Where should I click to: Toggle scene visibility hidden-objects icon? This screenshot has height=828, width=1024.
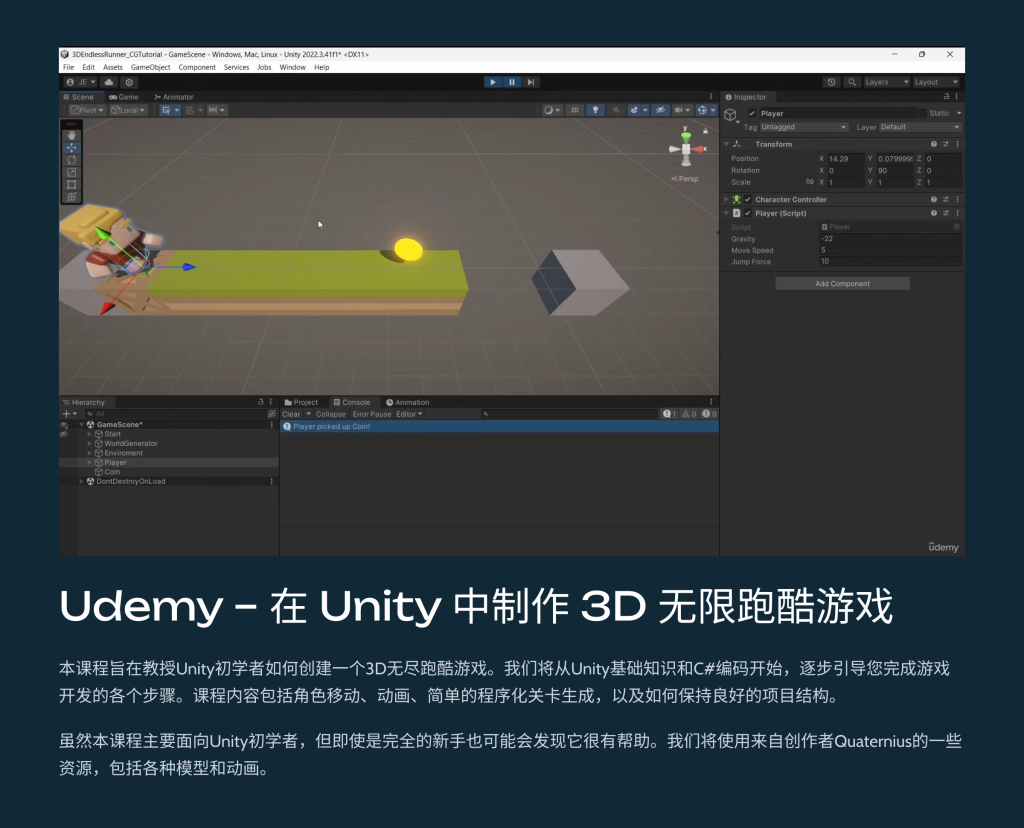tap(660, 110)
